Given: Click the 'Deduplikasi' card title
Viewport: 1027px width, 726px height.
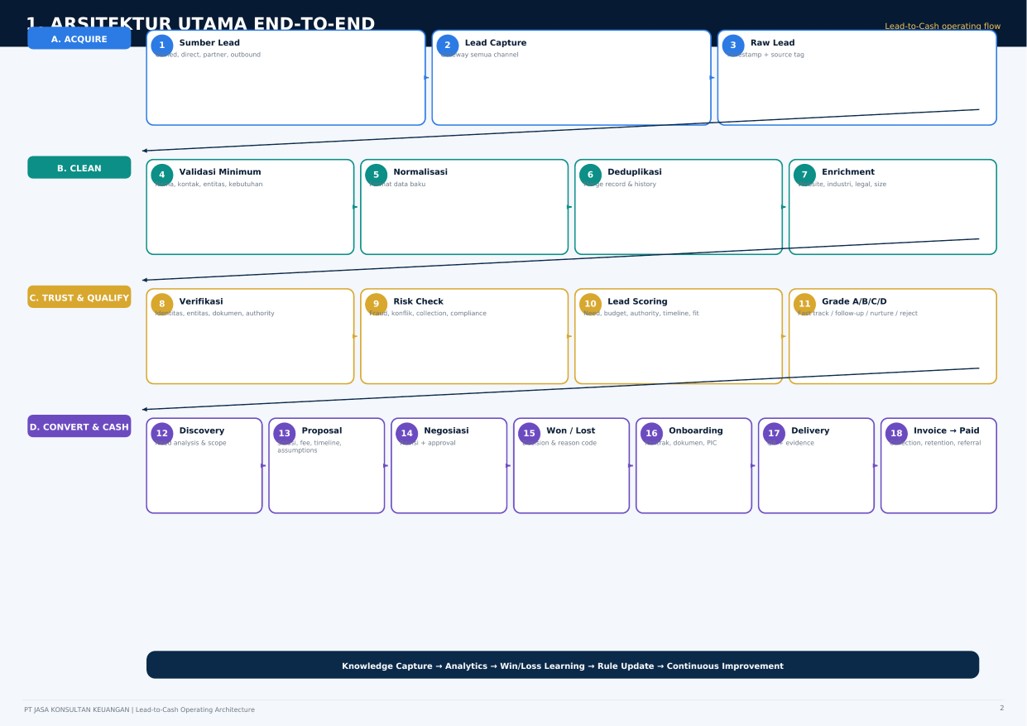Looking at the screenshot, I should [634, 172].
